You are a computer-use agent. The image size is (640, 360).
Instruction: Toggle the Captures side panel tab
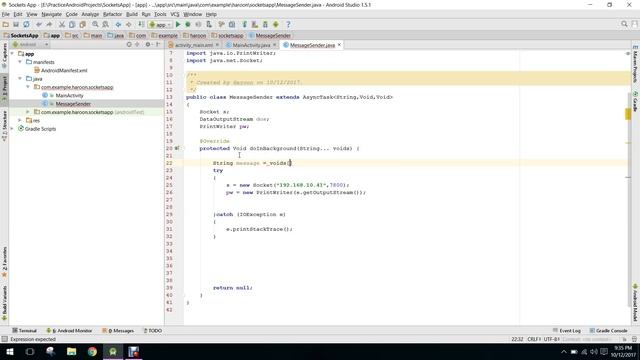click(4, 56)
